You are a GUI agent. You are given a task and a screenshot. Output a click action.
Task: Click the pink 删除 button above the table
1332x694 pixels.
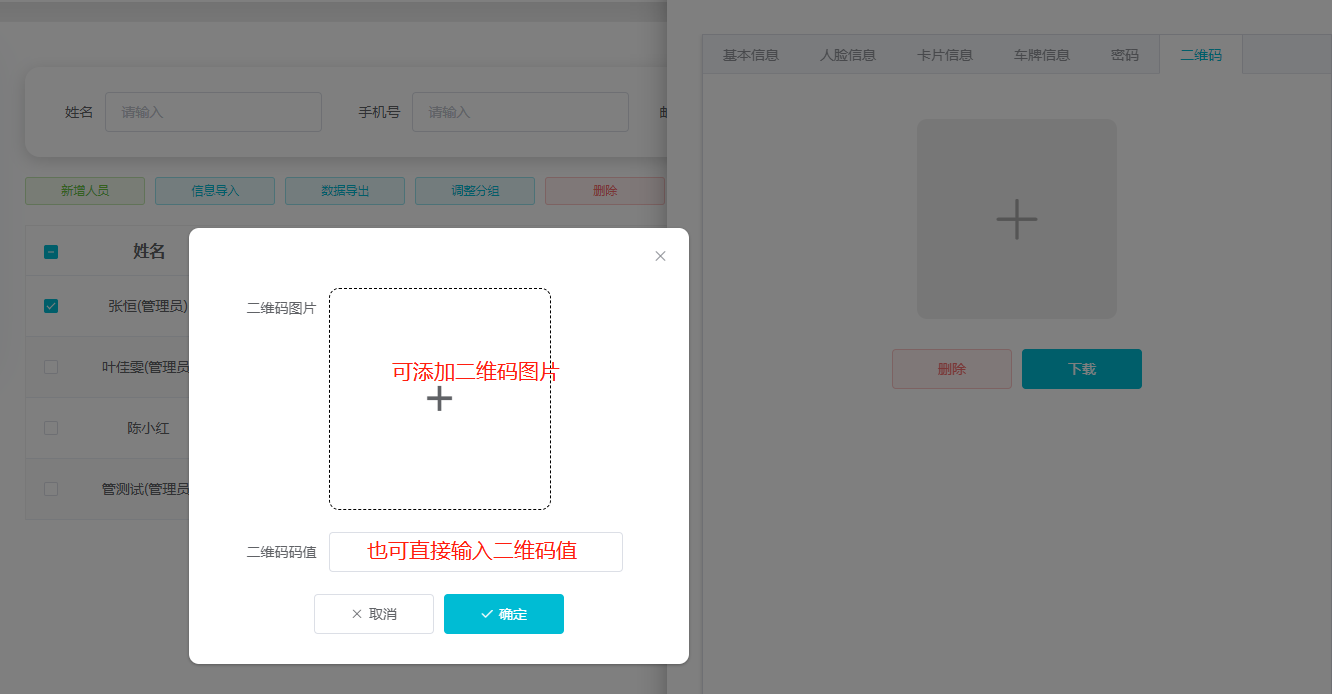pos(605,191)
